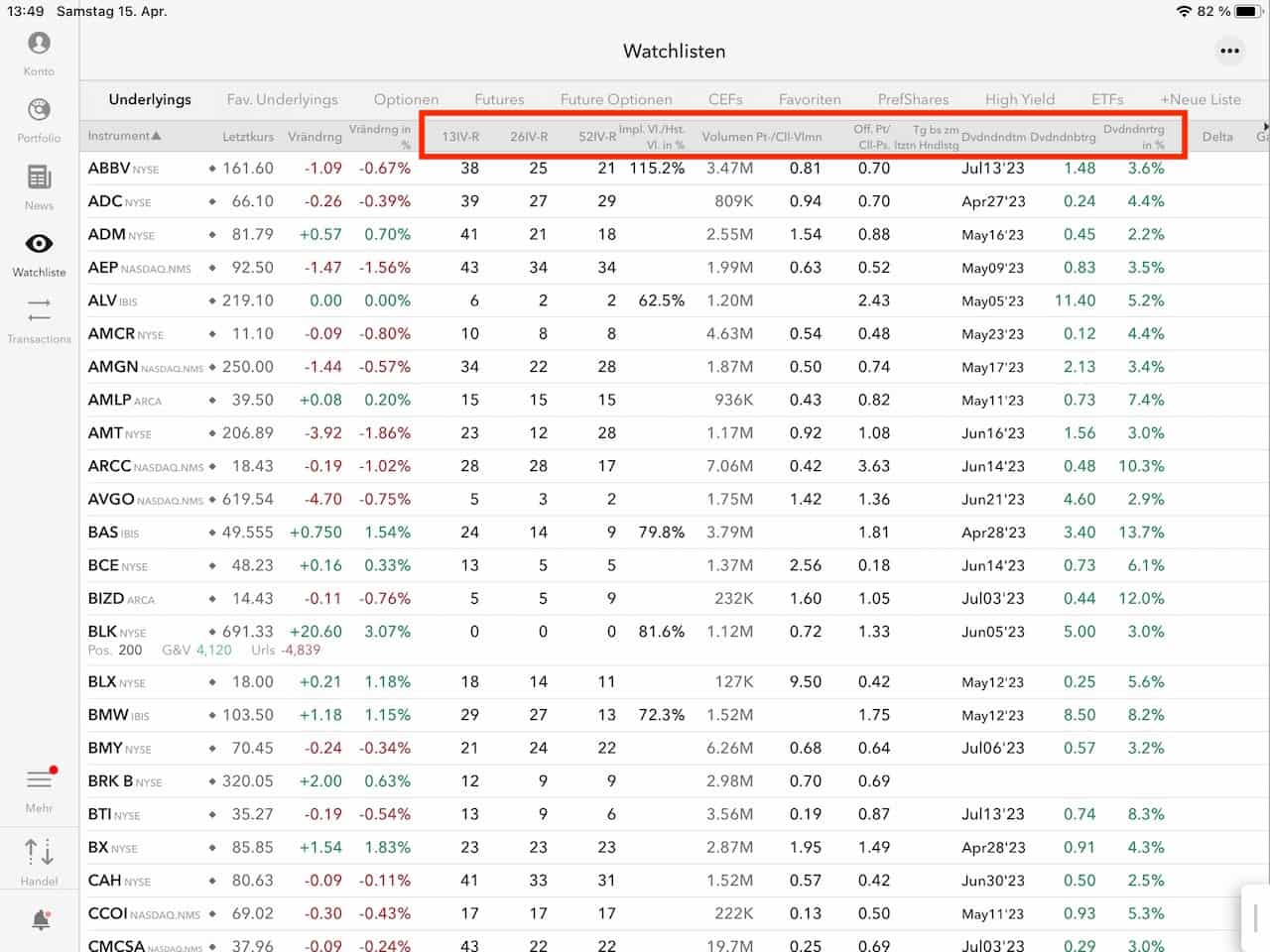Add a watchlist via +Neue Liste
Image resolution: width=1270 pixels, height=952 pixels.
pos(1201,99)
